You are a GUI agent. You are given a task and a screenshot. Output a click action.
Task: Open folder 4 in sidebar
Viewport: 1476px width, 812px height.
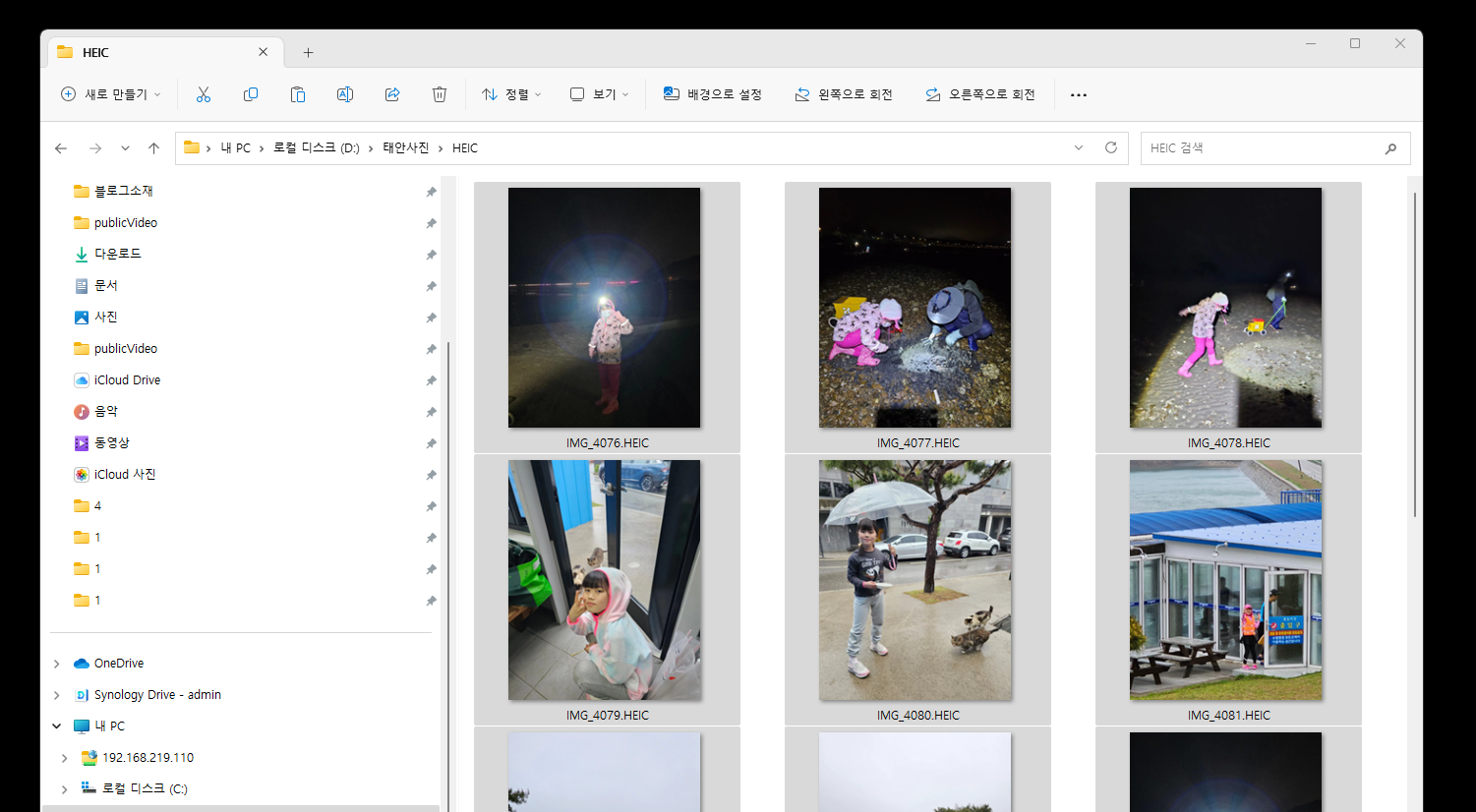click(89, 506)
